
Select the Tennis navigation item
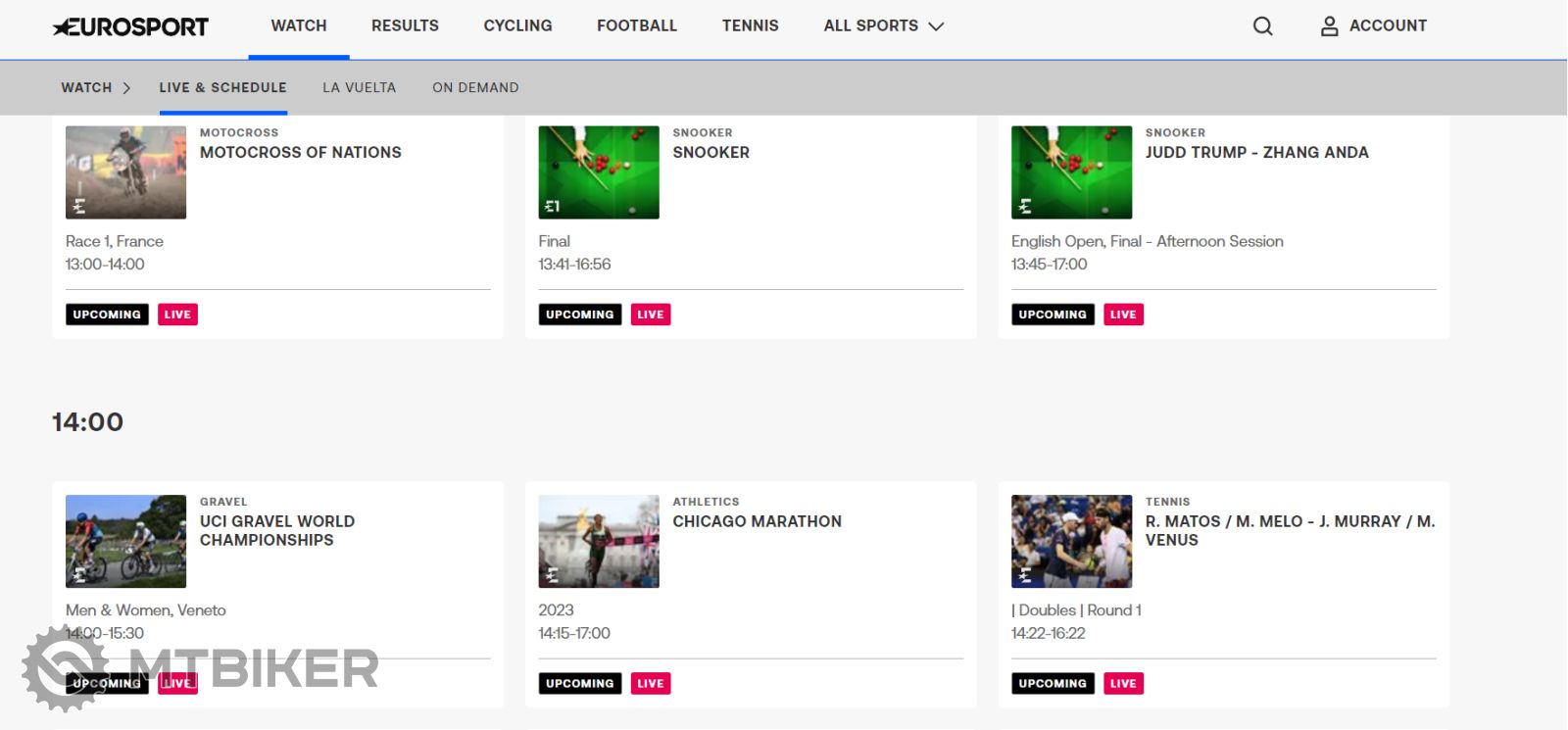(750, 26)
